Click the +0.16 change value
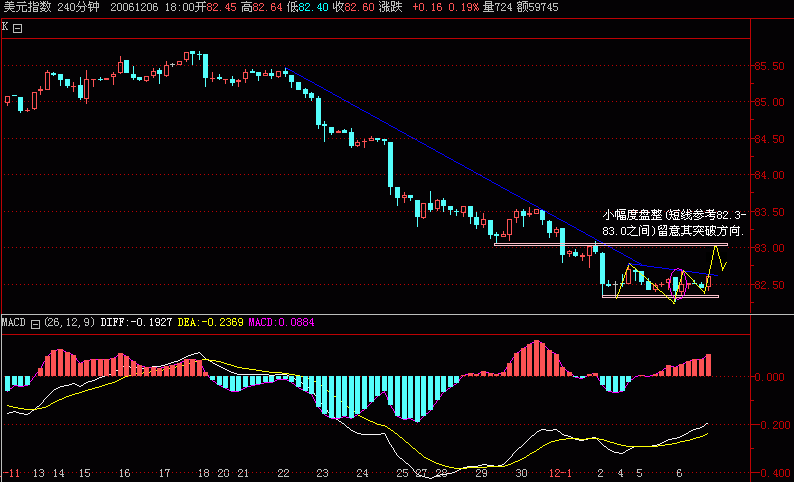794x482 pixels. (427, 7)
